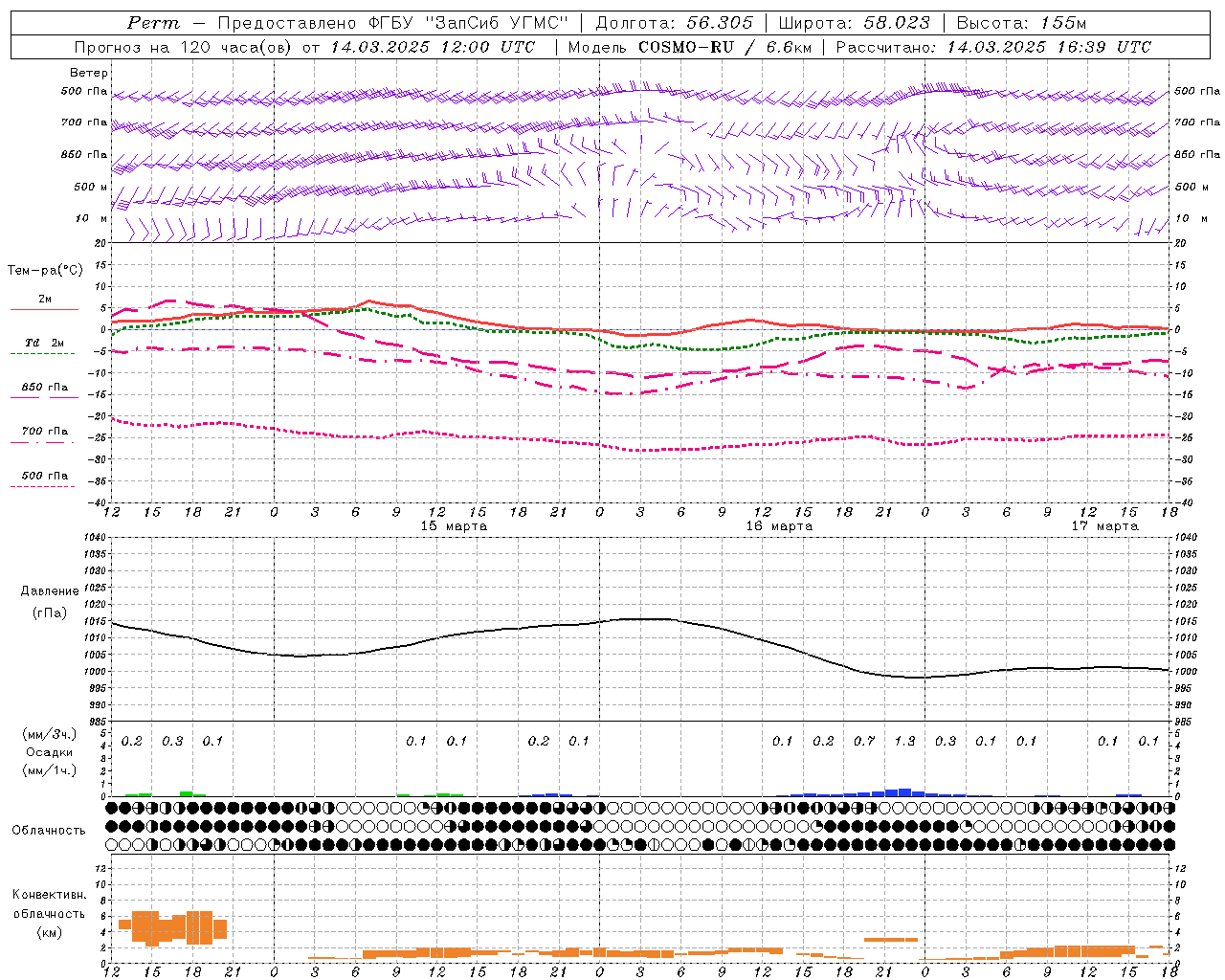Click the "Тем-ра(°C)" temperature axis title

pos(45,271)
